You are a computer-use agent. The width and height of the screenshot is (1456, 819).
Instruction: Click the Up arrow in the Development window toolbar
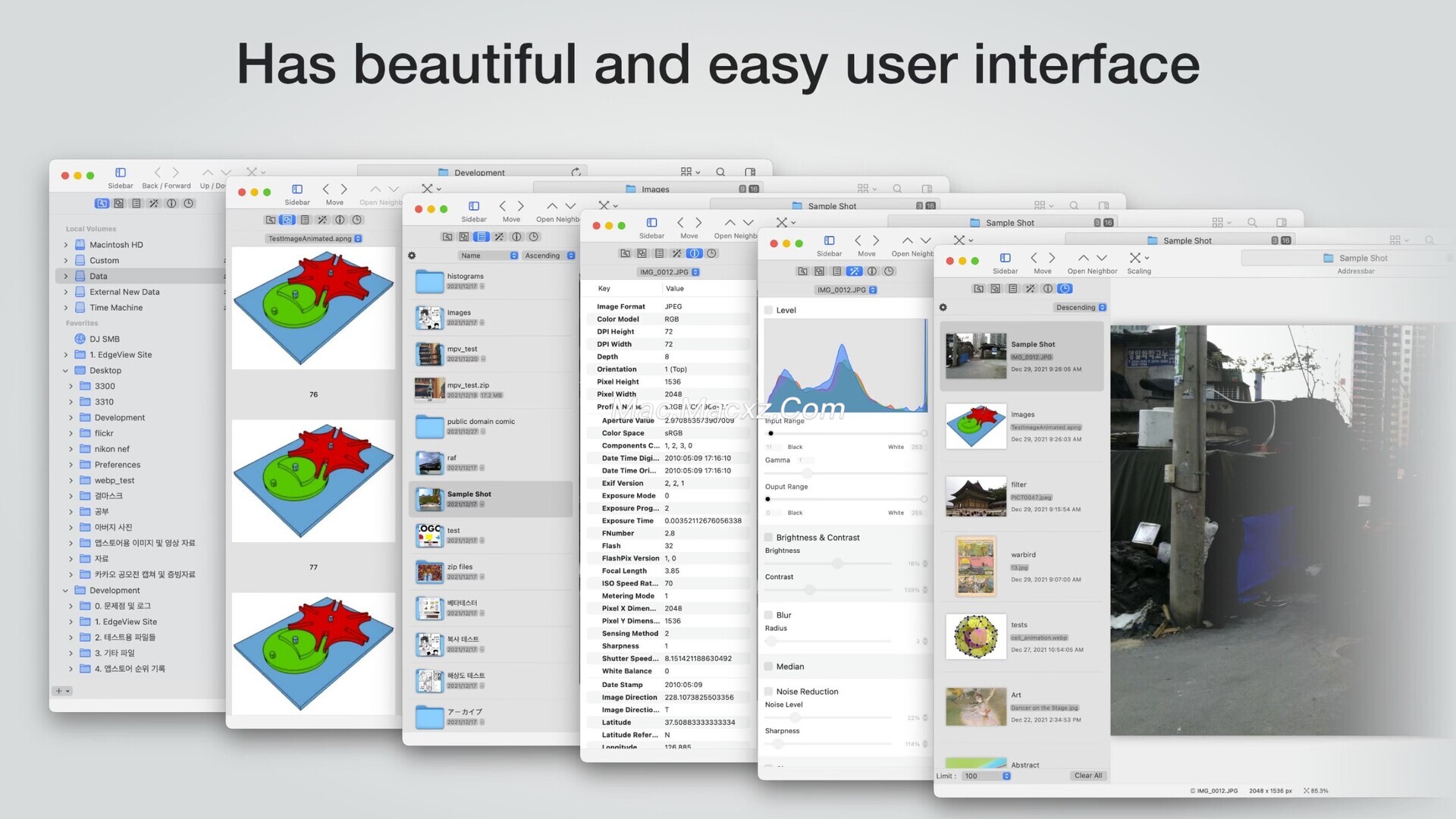(207, 172)
